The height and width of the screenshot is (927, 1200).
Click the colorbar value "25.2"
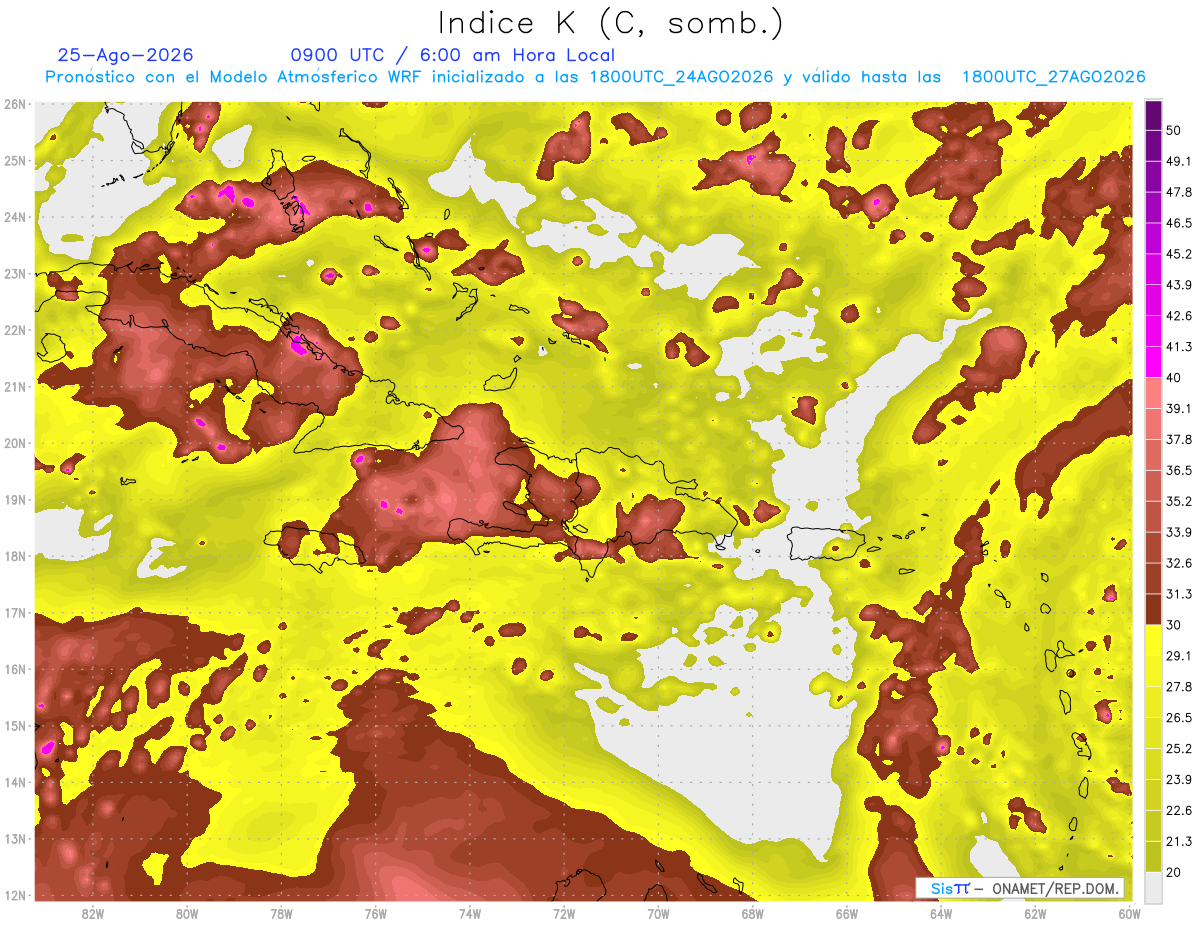1178,749
